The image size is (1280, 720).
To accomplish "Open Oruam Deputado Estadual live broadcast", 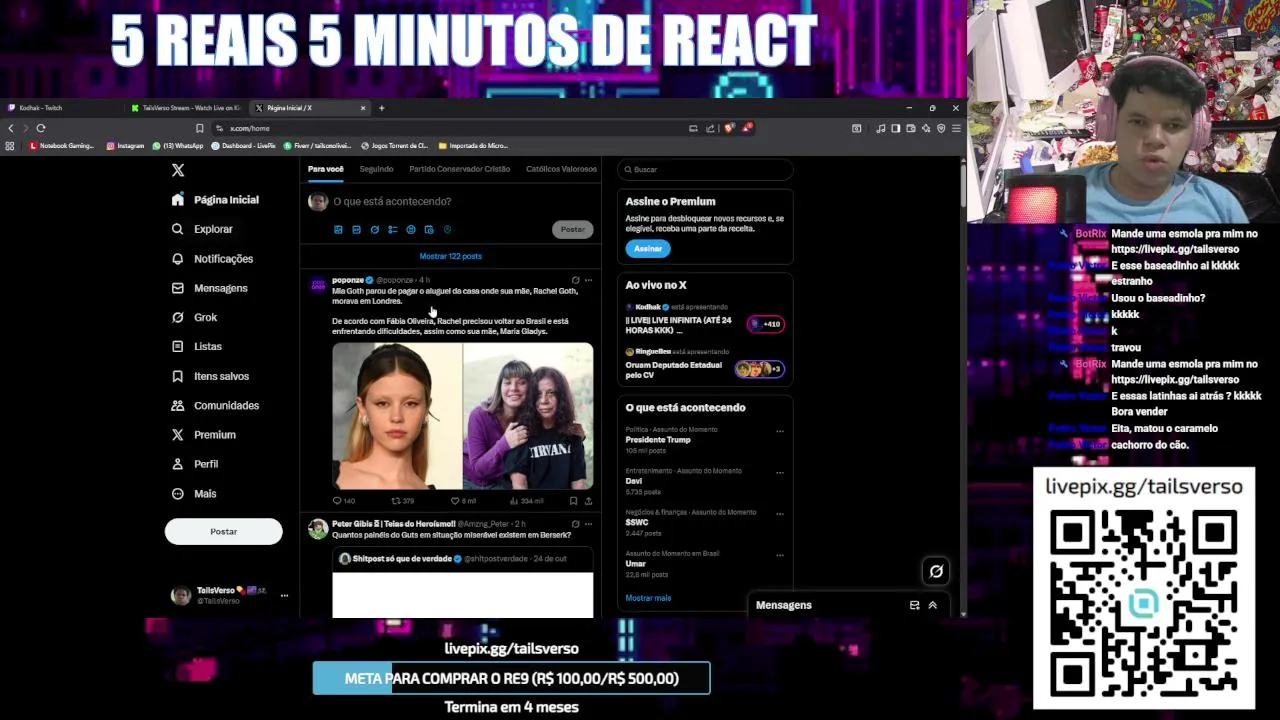I will click(x=705, y=365).
